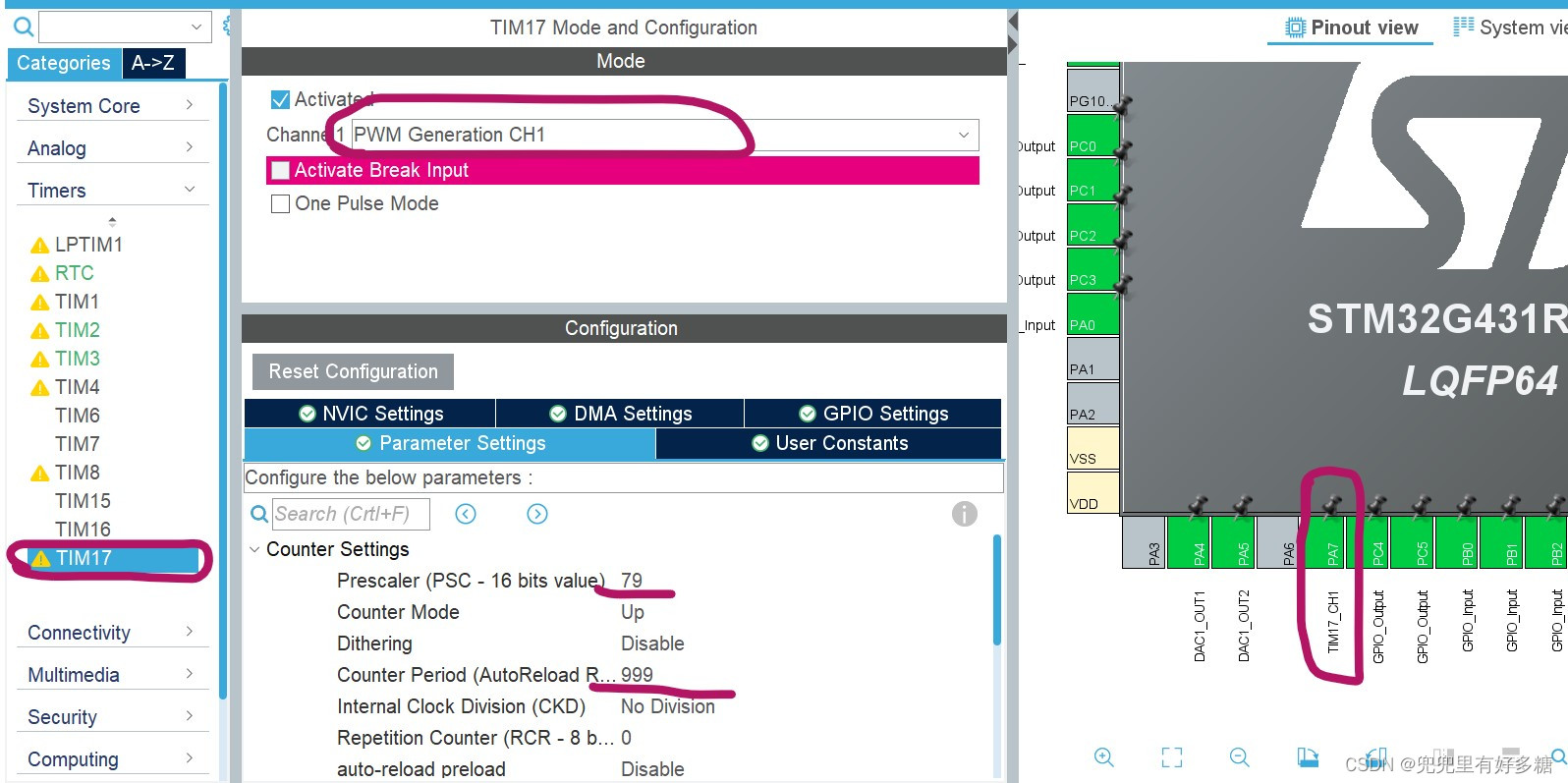Click pin PA1 on the chip
The height and width of the screenshot is (783, 1568).
[x=1093, y=359]
